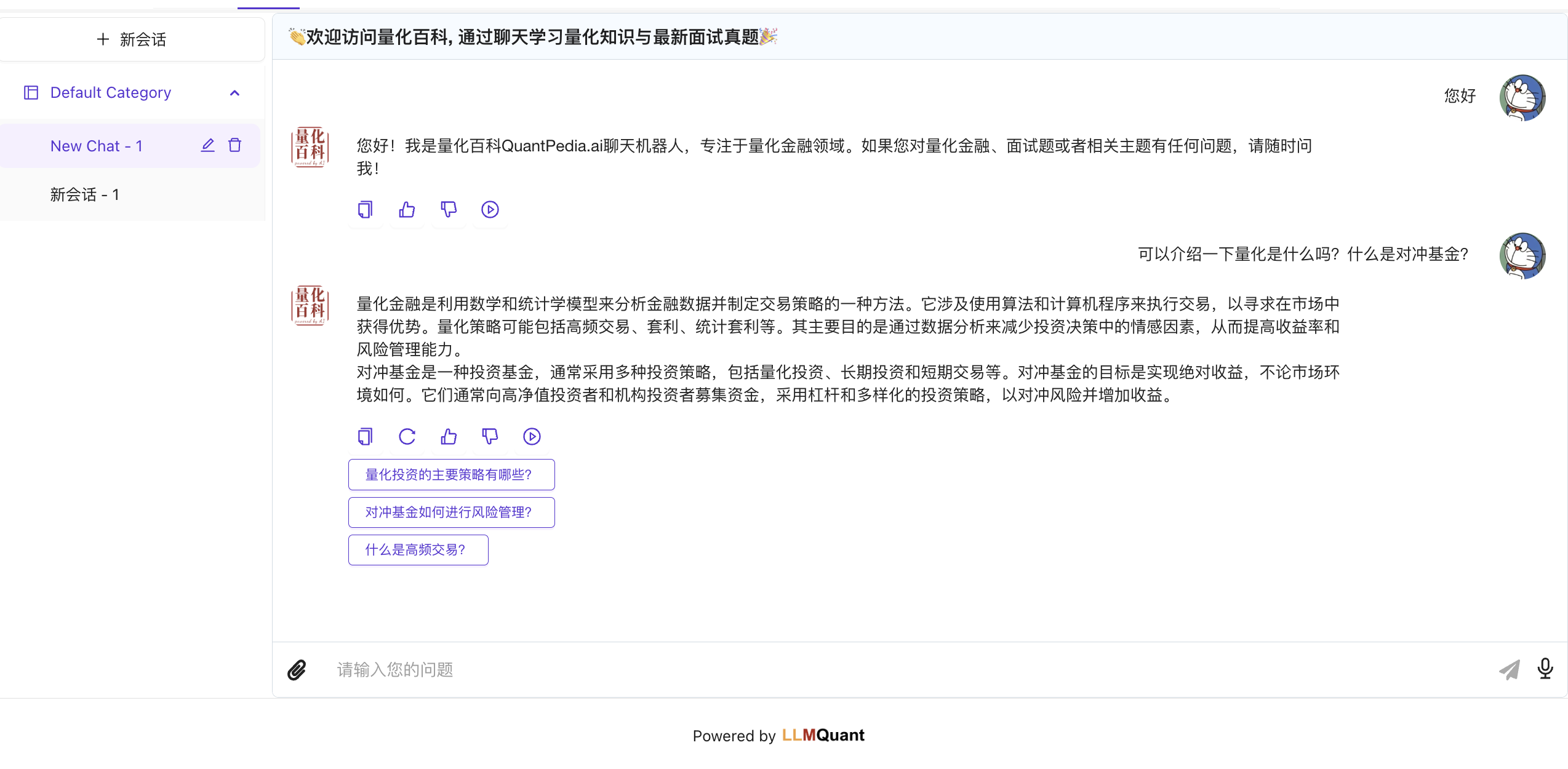Copy the first bot greeting reply

[x=365, y=210]
